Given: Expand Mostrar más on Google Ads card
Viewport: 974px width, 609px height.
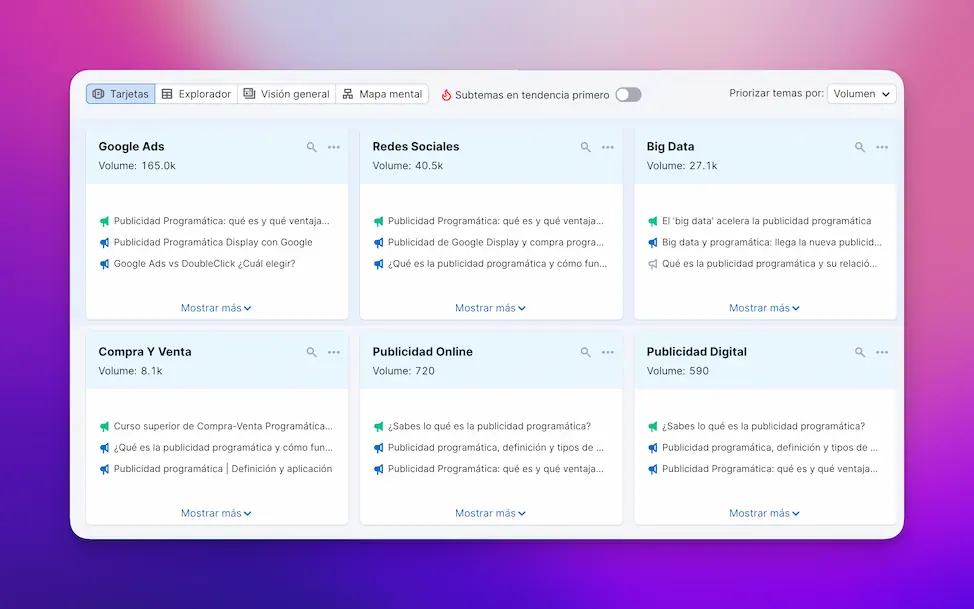Looking at the screenshot, I should [216, 308].
